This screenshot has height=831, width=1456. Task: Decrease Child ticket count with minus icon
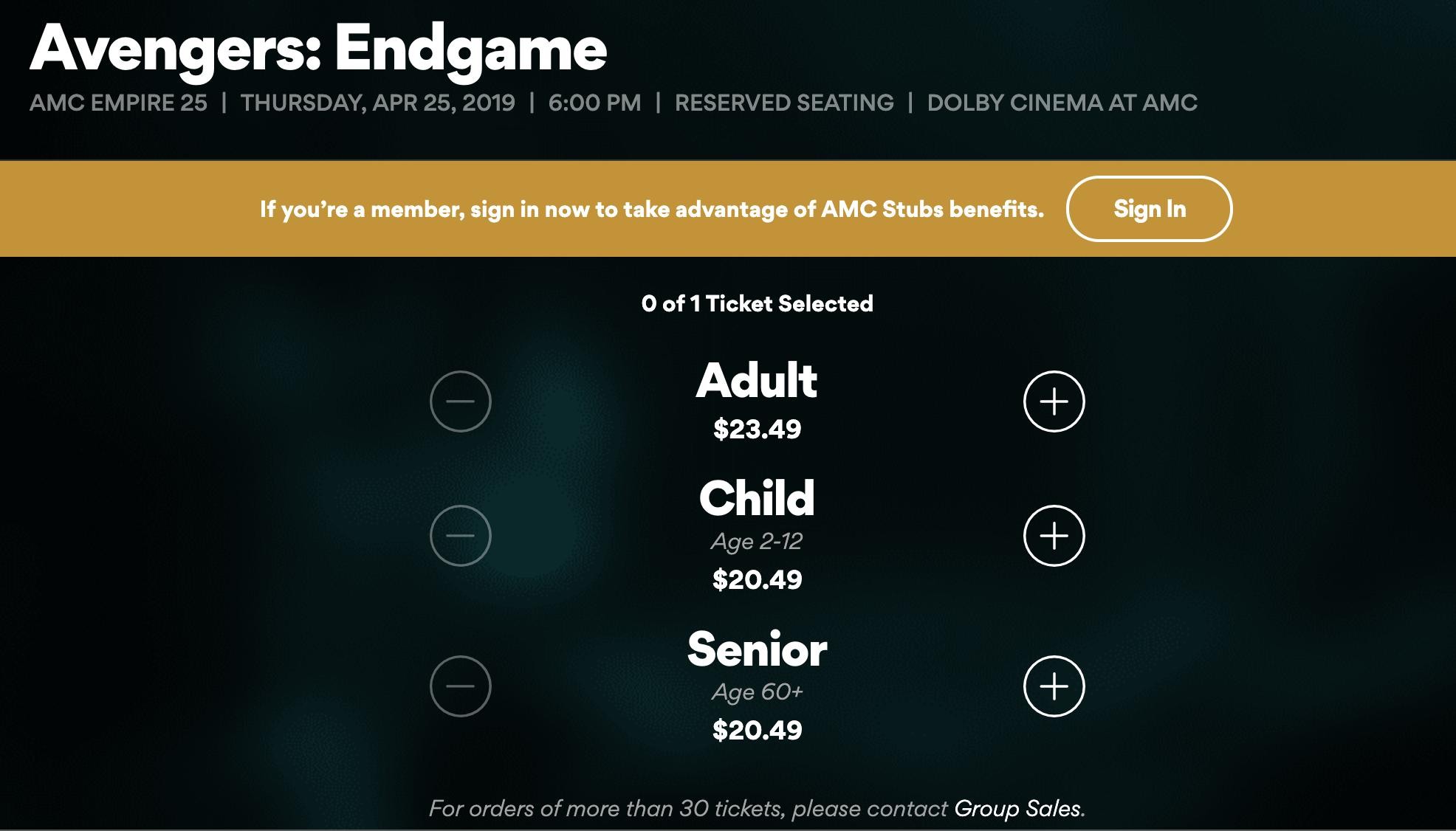(461, 536)
